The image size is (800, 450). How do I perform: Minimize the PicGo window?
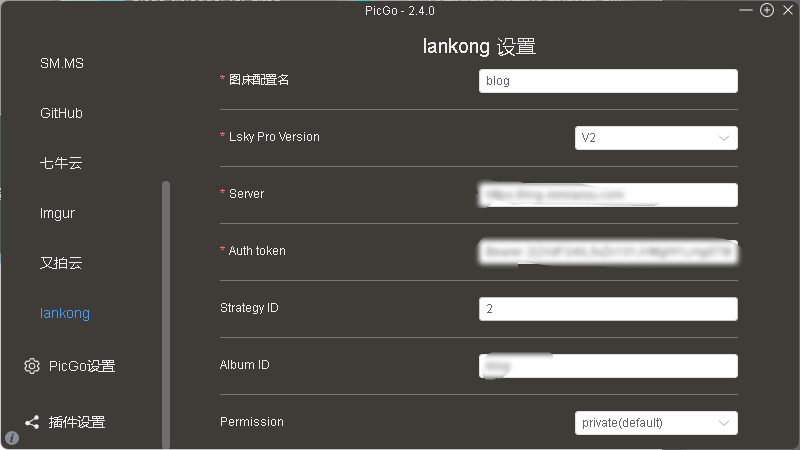click(x=747, y=10)
